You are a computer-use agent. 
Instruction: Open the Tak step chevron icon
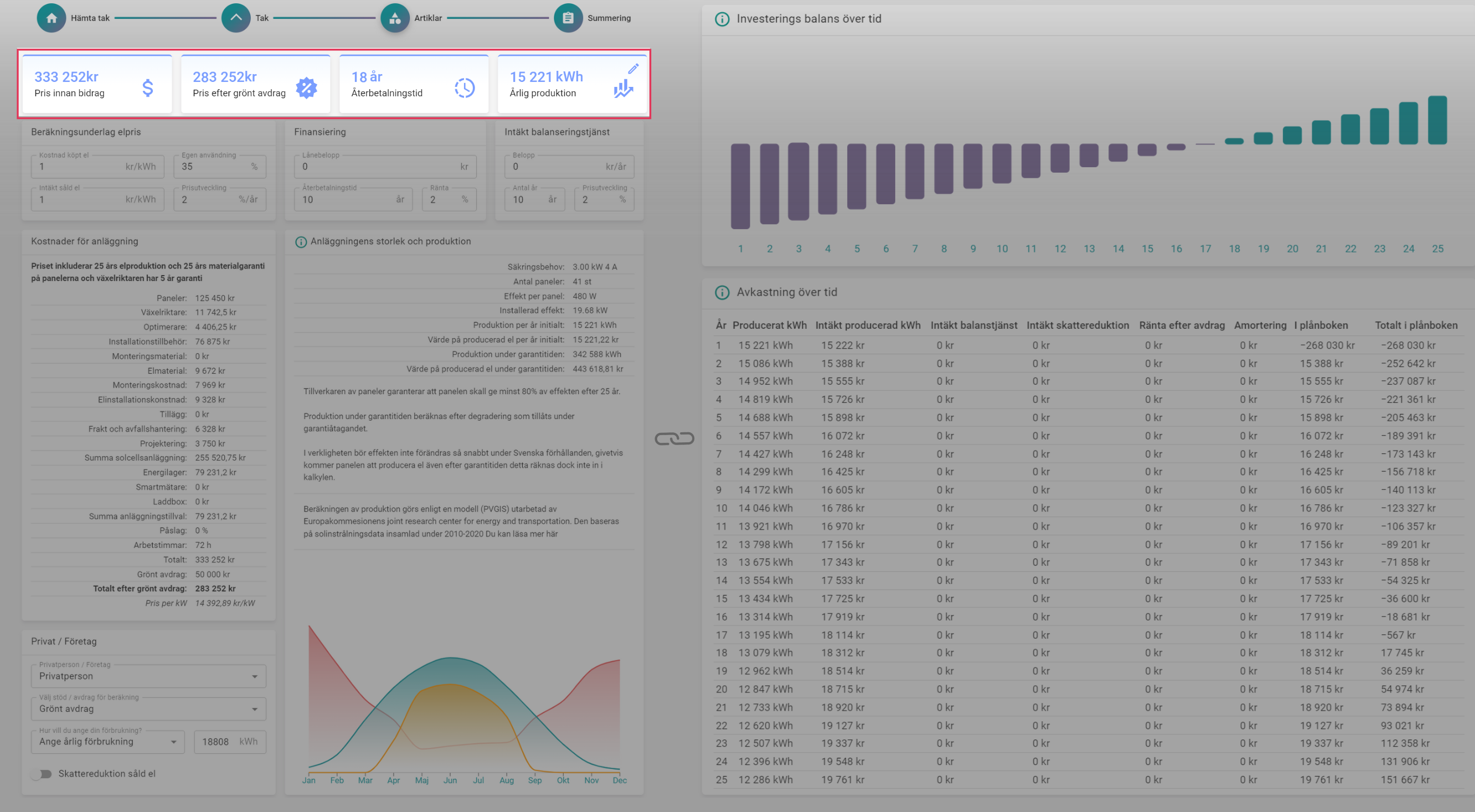point(236,18)
